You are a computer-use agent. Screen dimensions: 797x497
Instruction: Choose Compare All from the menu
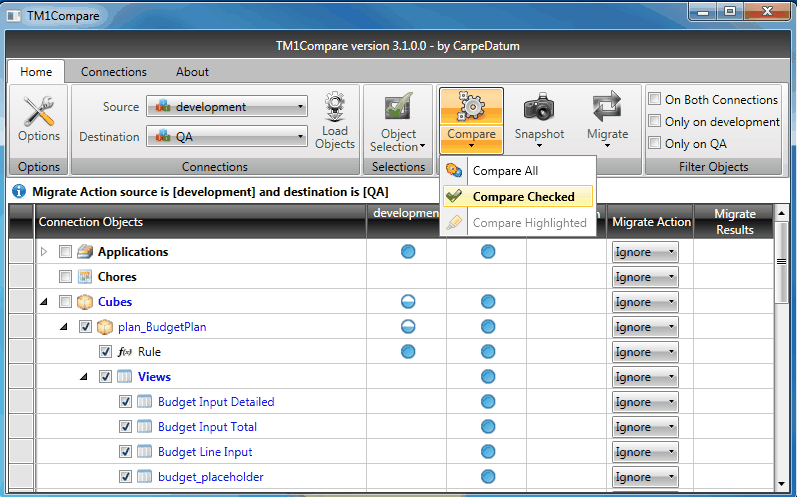(517, 171)
